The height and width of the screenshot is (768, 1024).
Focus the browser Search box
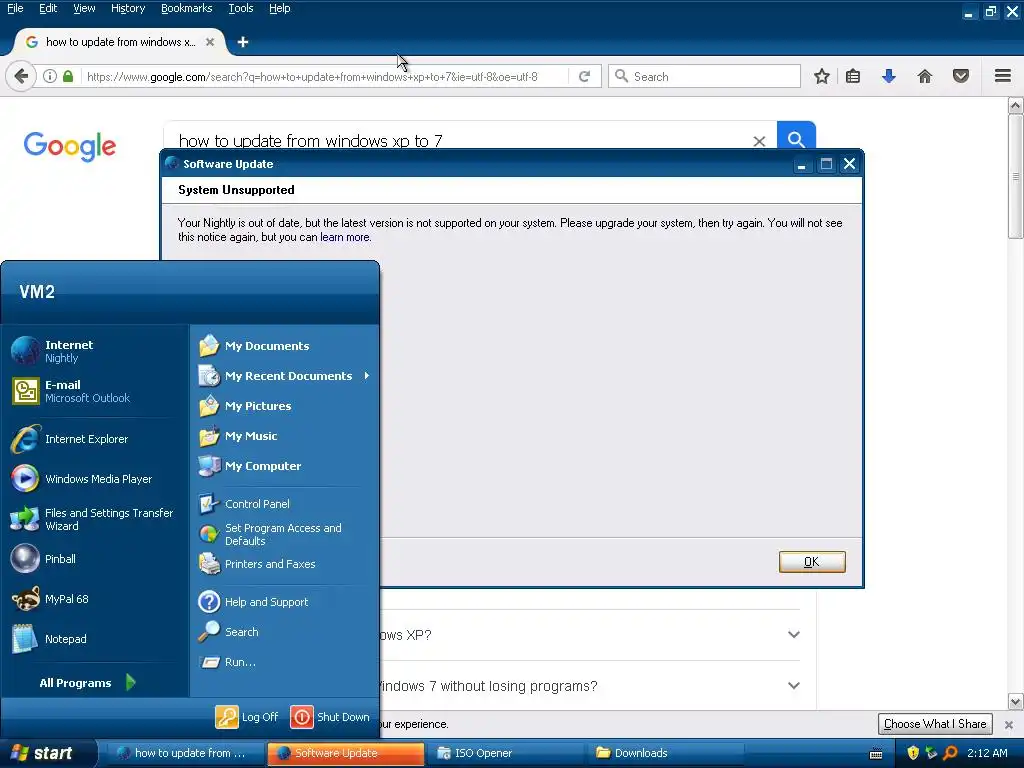pyautogui.click(x=704, y=76)
